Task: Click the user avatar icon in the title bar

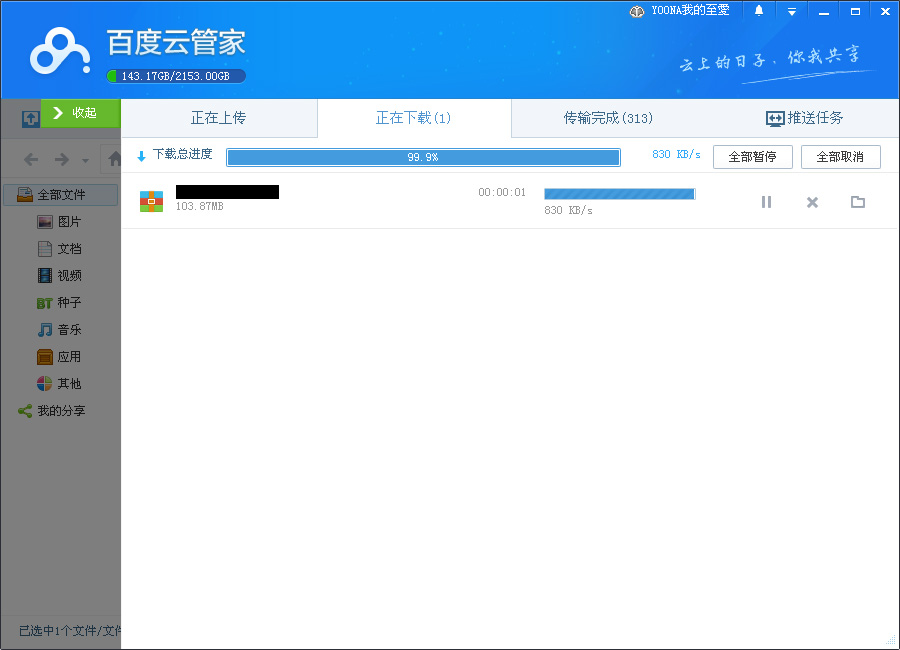Action: [637, 11]
